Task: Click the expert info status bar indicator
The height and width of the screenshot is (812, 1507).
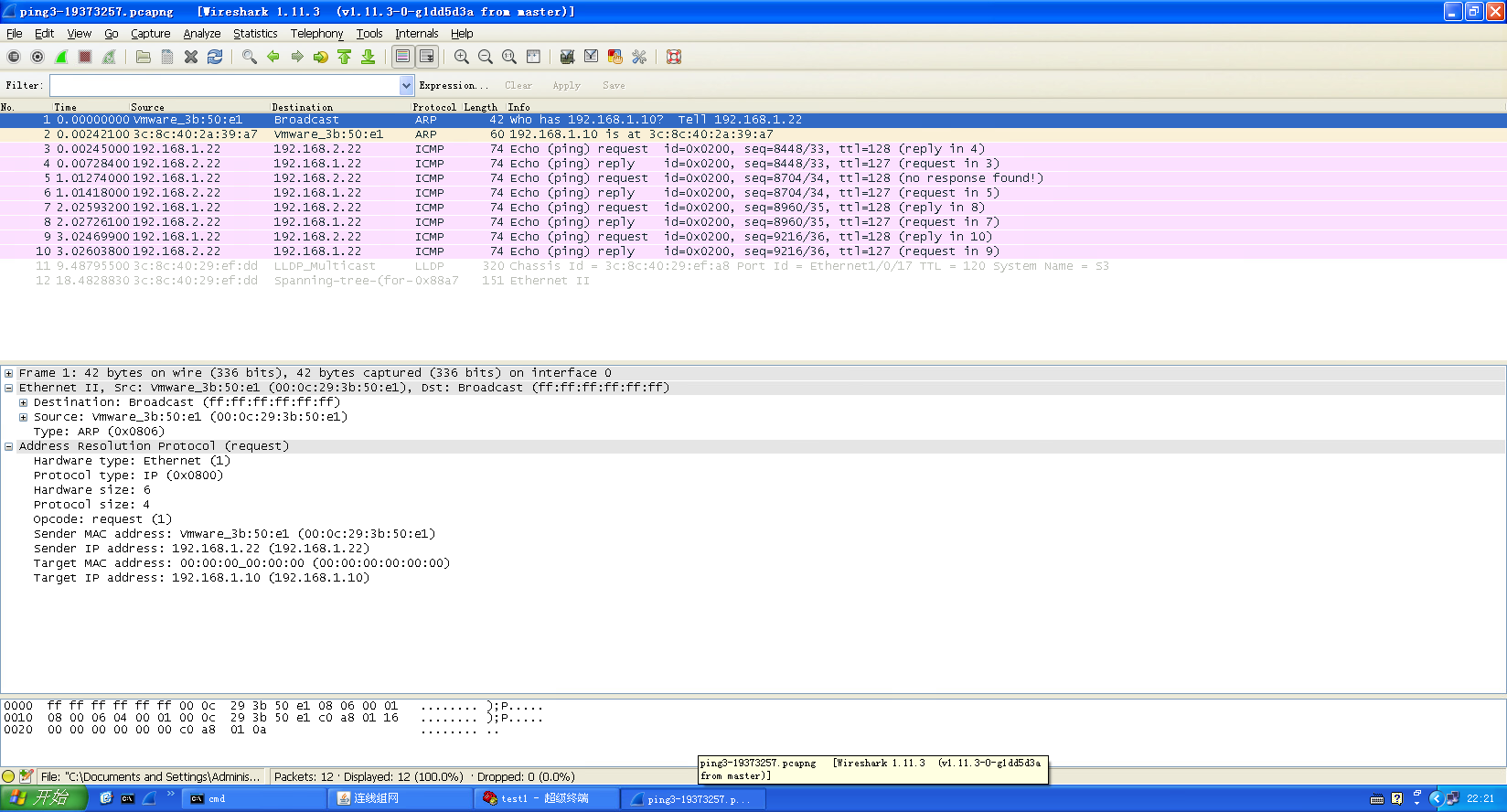Action: [9, 776]
